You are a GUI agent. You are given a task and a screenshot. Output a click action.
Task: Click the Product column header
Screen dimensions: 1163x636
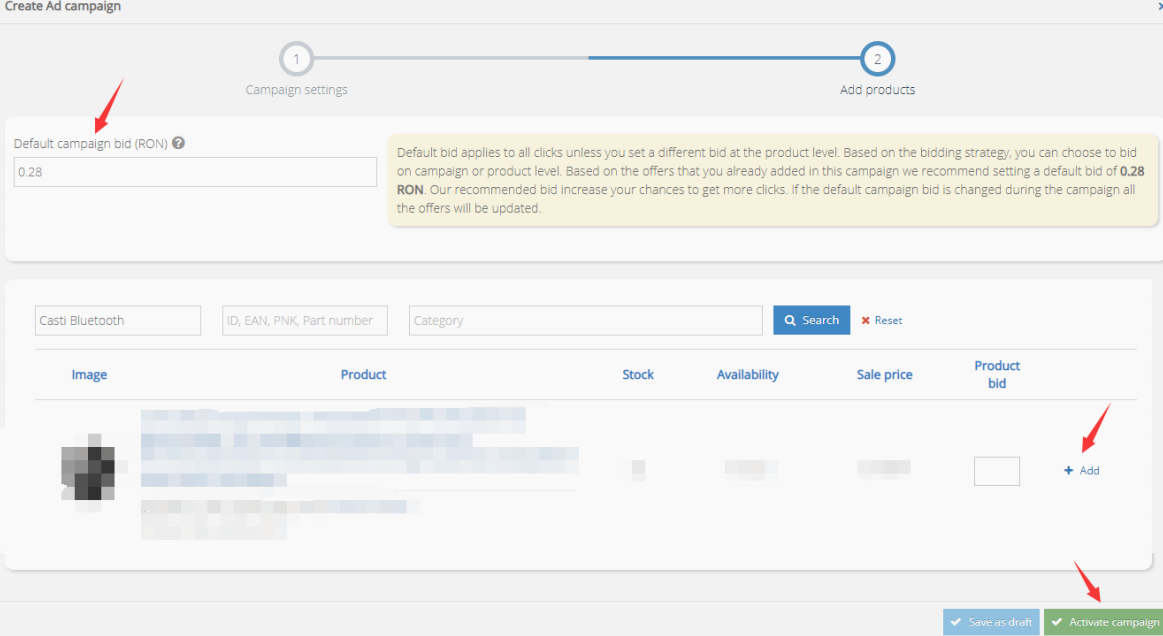coord(363,375)
